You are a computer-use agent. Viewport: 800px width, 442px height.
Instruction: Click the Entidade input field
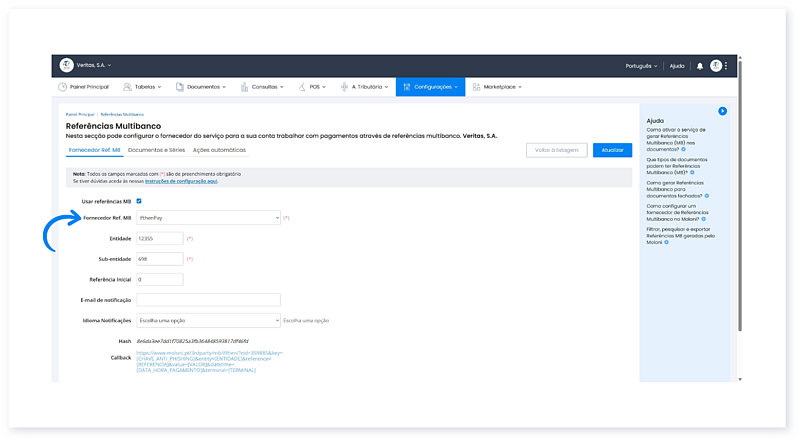tap(160, 238)
